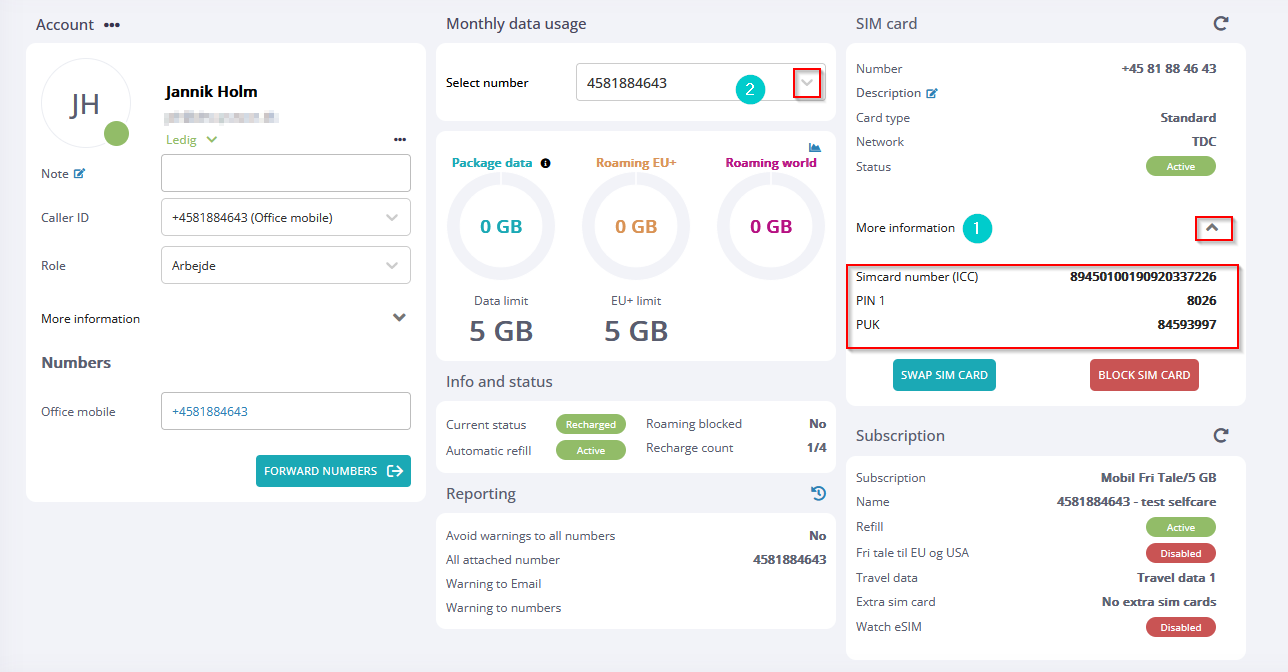Select the PIN 1 value 8026
Image resolution: width=1288 pixels, height=672 pixels.
pyautogui.click(x=1202, y=300)
